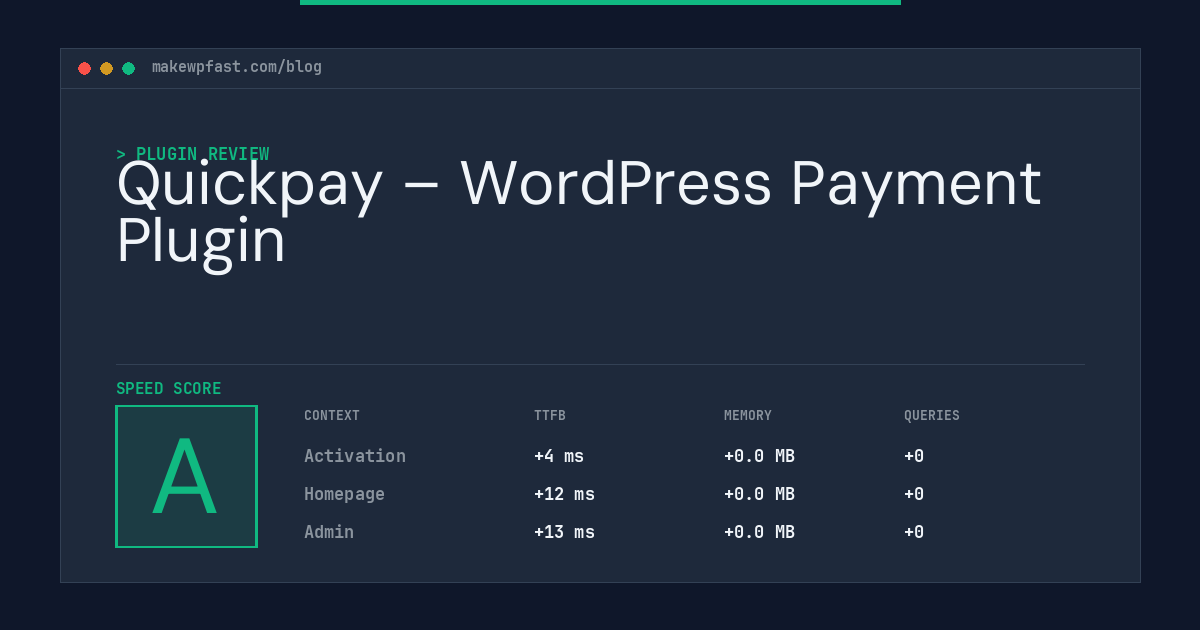Click the grade 'A' score box
1200x630 pixels.
pos(186,476)
